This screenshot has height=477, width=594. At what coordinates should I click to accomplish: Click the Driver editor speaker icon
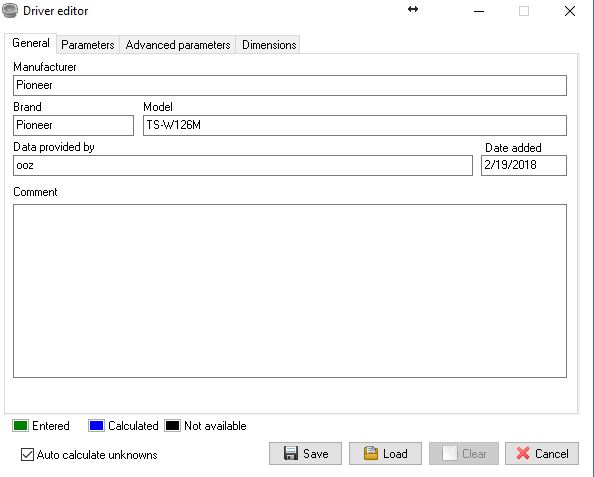(10, 11)
